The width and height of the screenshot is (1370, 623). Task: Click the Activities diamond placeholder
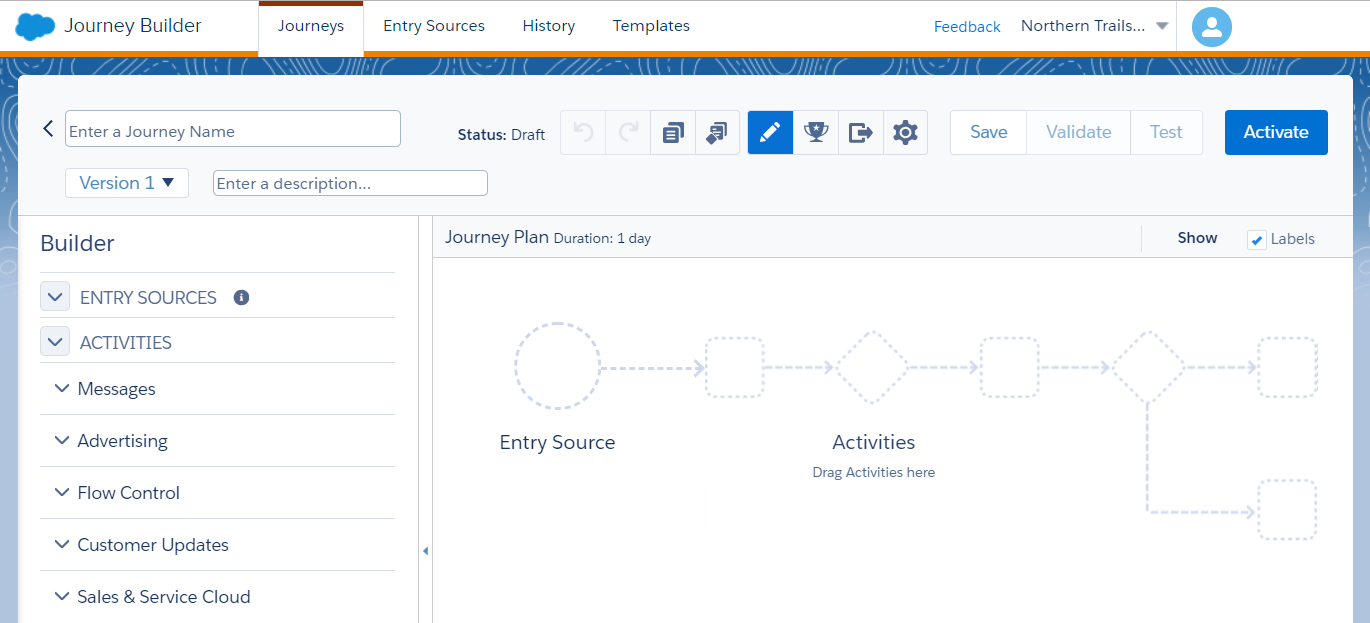point(872,367)
